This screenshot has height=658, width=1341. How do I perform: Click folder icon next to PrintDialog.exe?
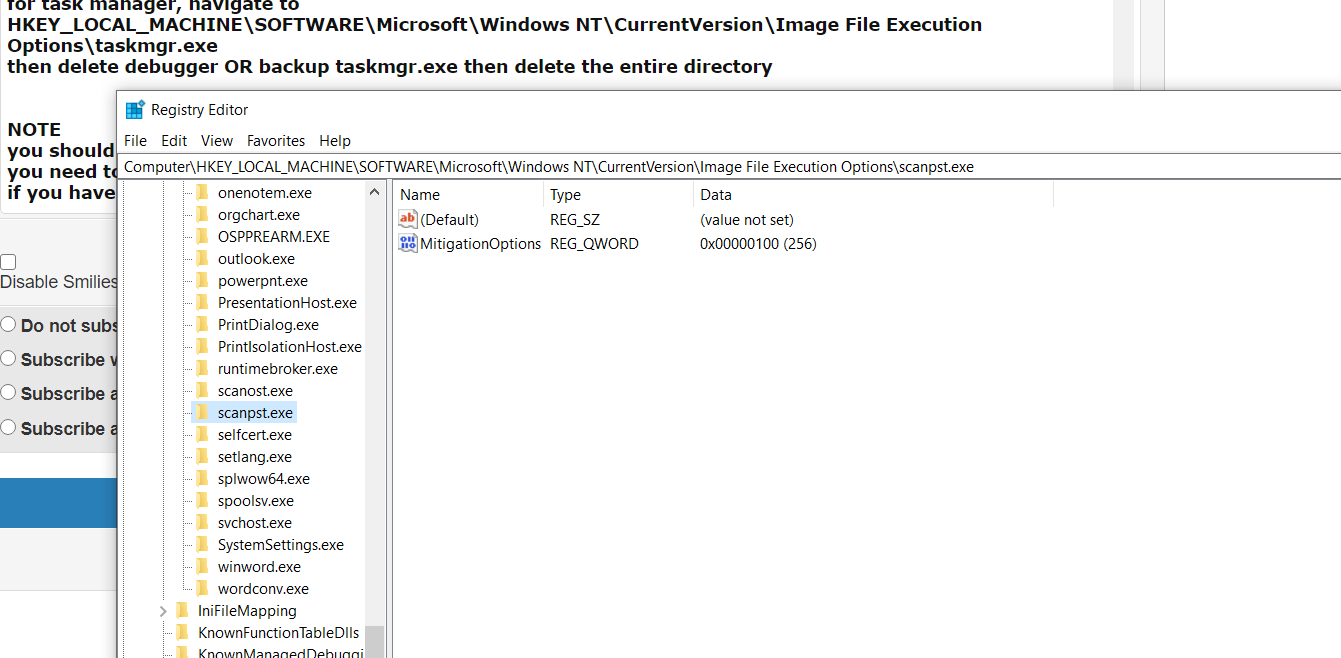tap(202, 325)
